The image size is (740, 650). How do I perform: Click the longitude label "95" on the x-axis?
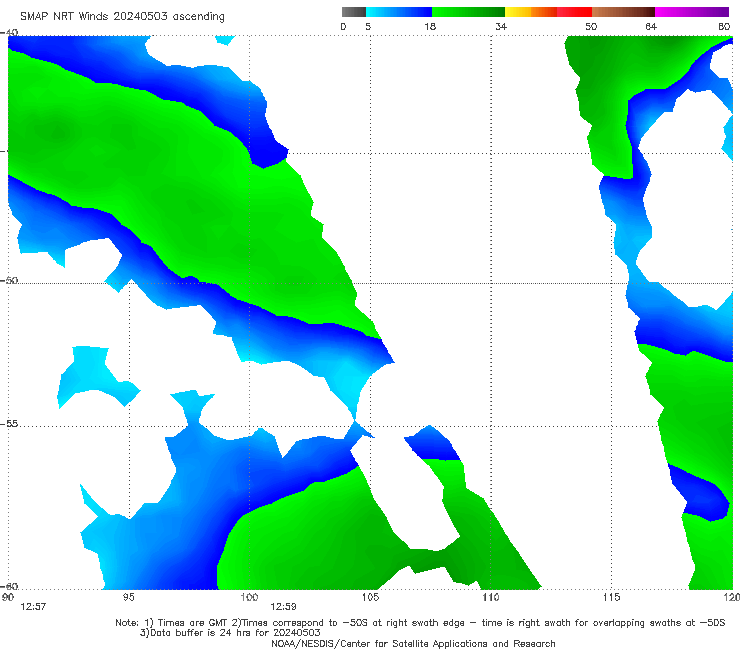pos(128,597)
